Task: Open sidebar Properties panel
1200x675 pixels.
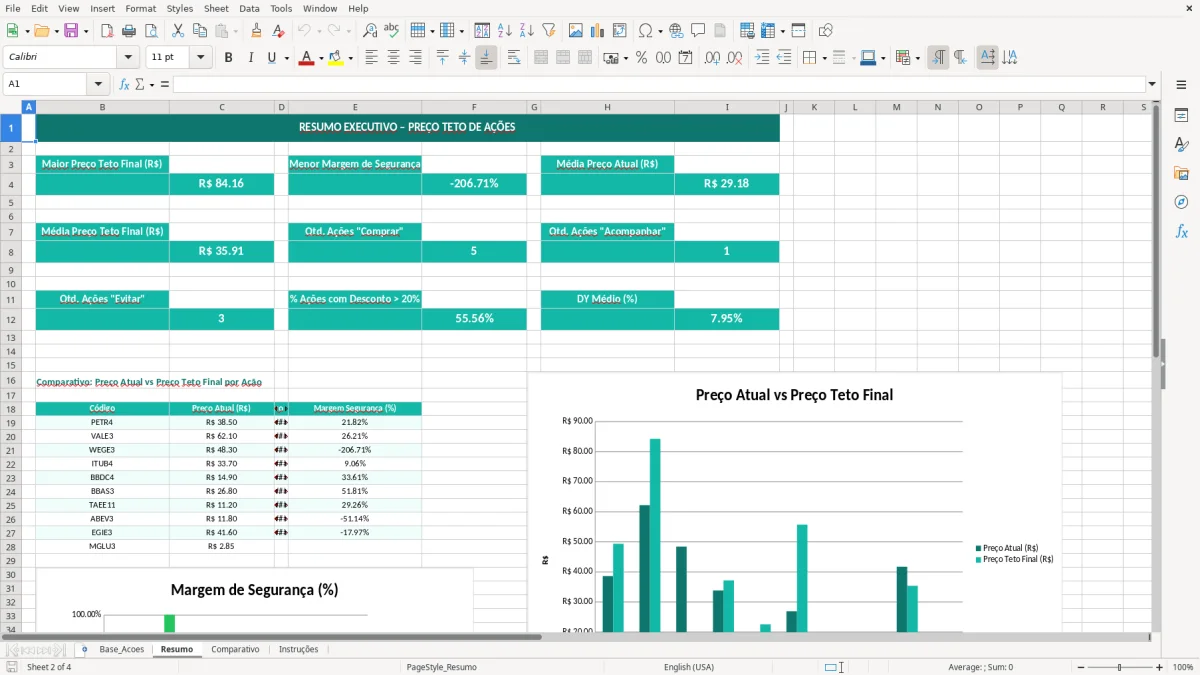Action: coord(1181,115)
